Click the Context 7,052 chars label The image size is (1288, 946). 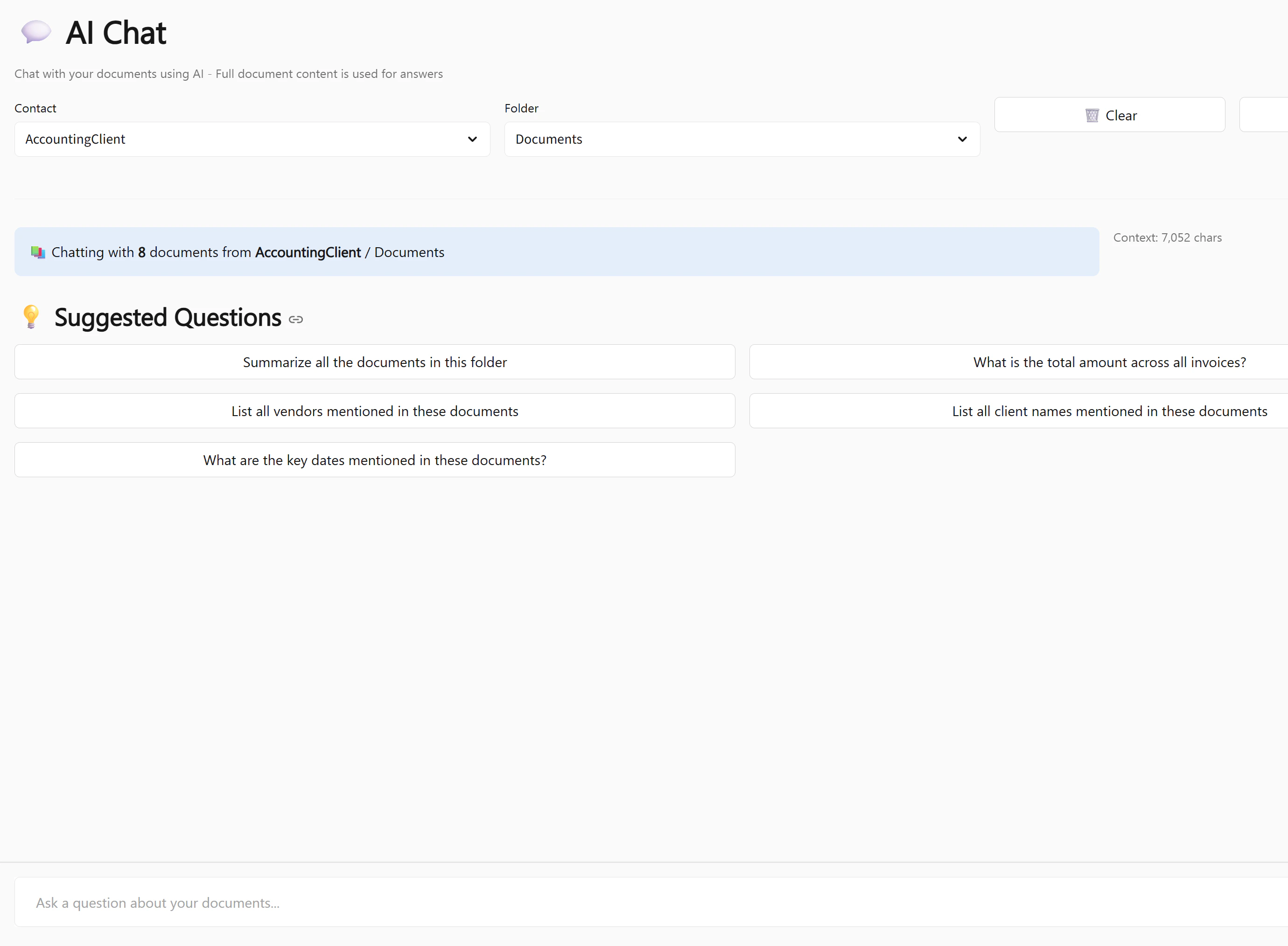pos(1168,237)
